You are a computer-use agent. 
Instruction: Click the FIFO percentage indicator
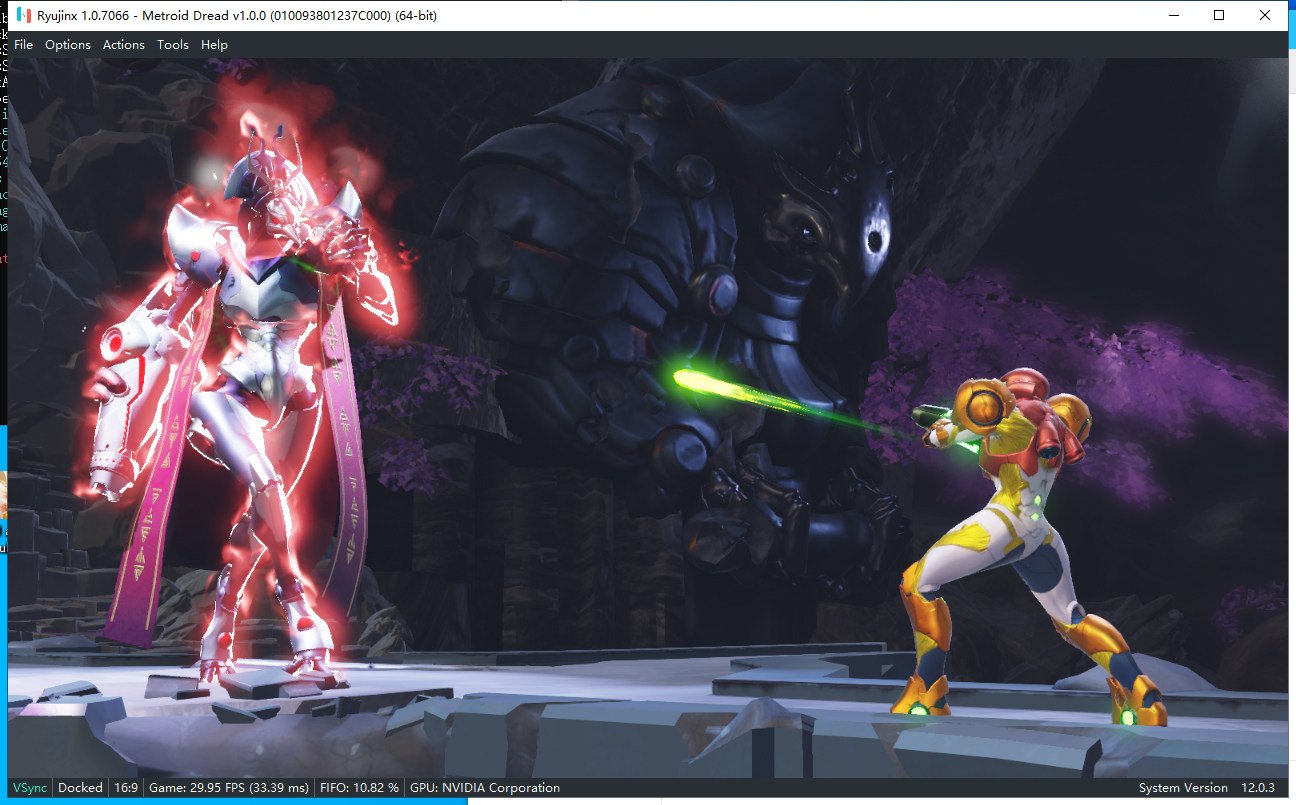[x=358, y=788]
